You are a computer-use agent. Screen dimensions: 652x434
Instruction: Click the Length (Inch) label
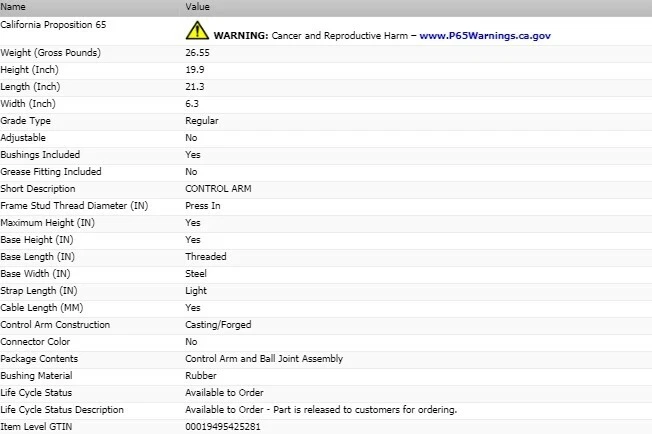pos(30,87)
